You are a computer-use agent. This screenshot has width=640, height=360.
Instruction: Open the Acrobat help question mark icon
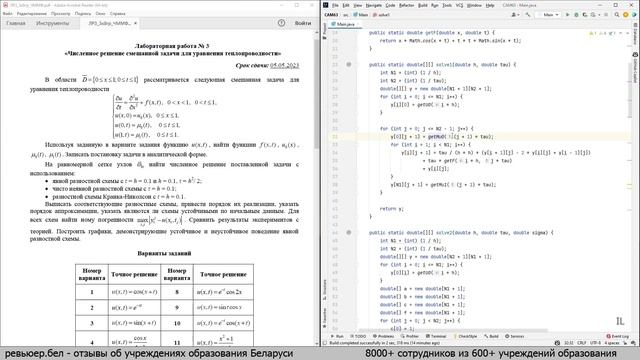coord(281,23)
